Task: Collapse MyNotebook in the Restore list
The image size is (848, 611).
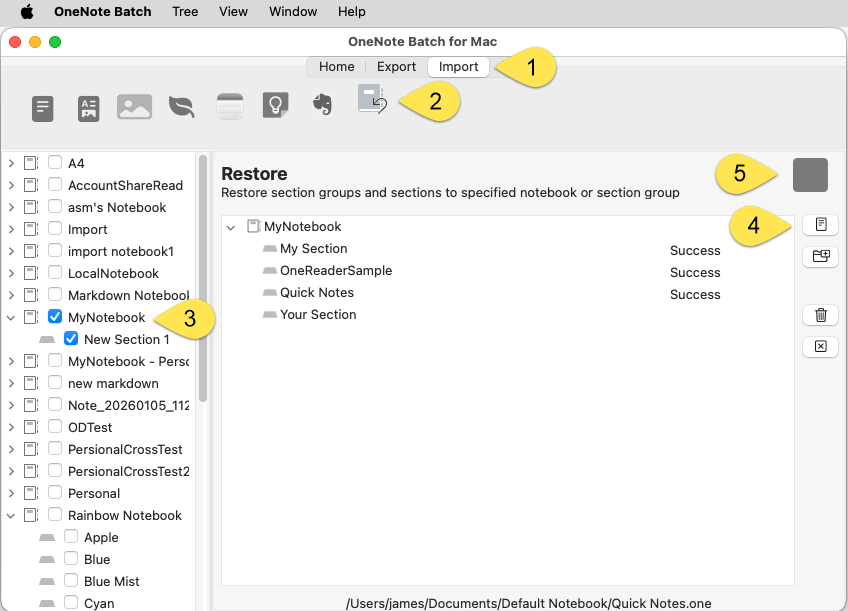Action: coord(231,228)
